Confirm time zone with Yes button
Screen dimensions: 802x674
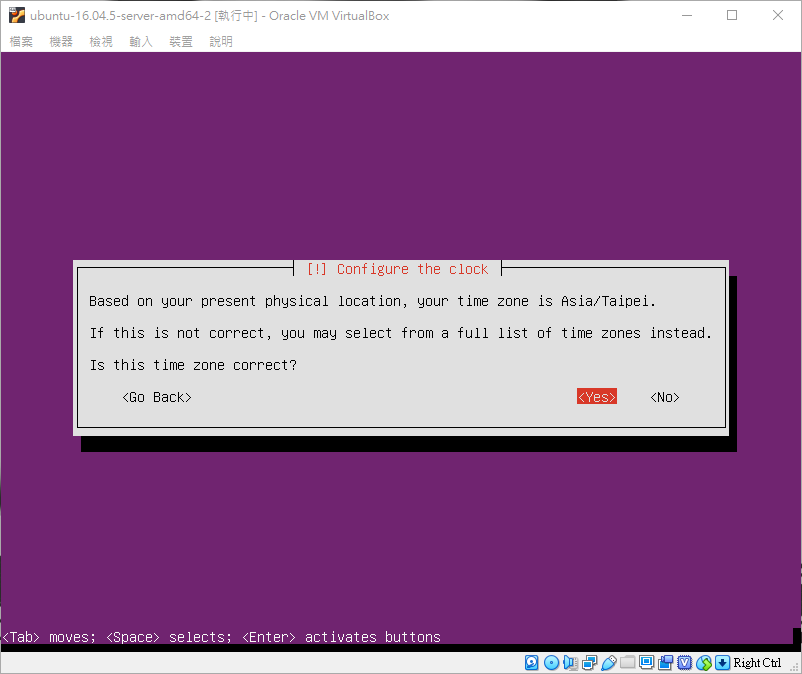tap(597, 397)
